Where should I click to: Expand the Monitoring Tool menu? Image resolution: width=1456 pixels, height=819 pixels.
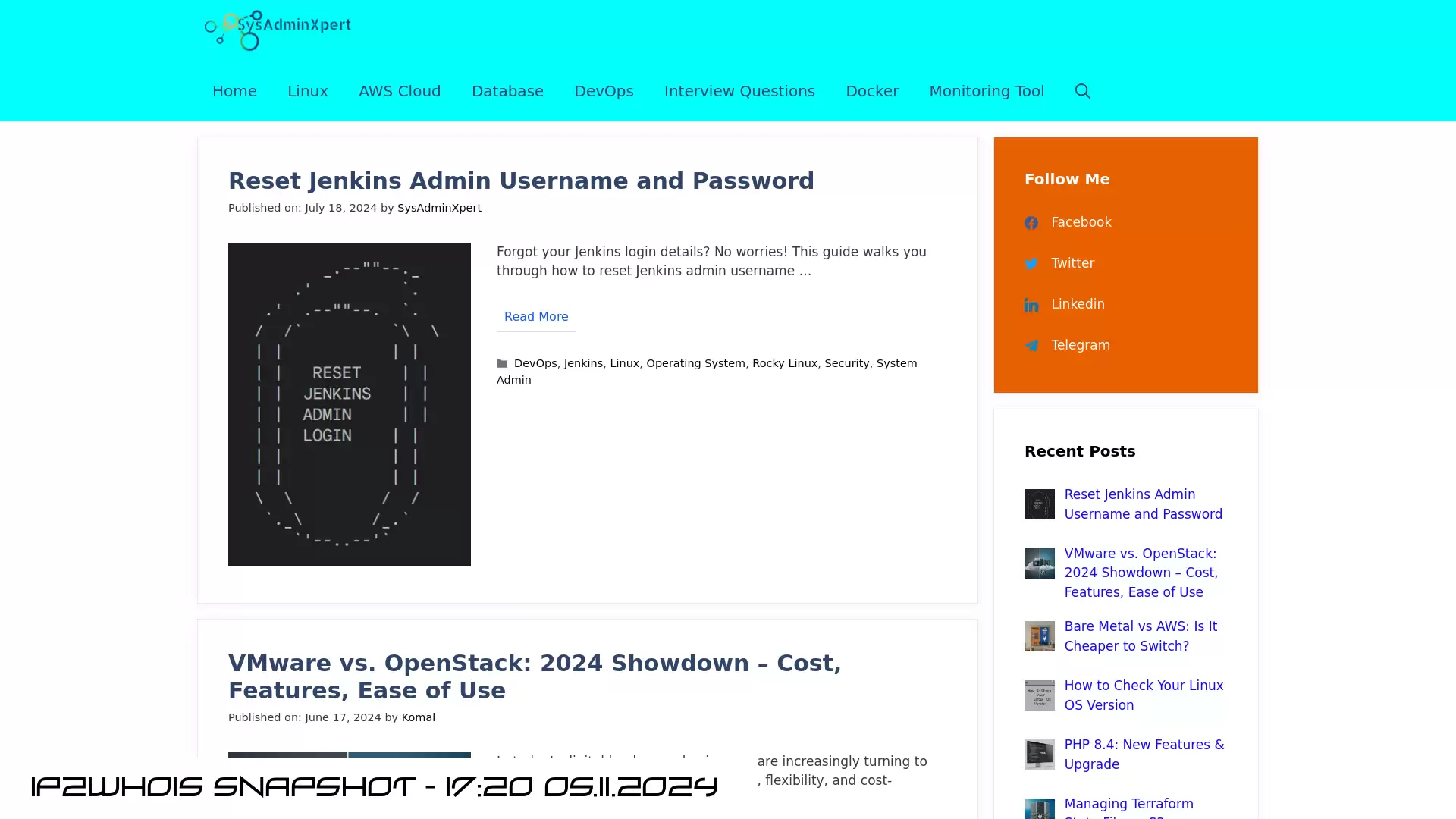(x=986, y=91)
